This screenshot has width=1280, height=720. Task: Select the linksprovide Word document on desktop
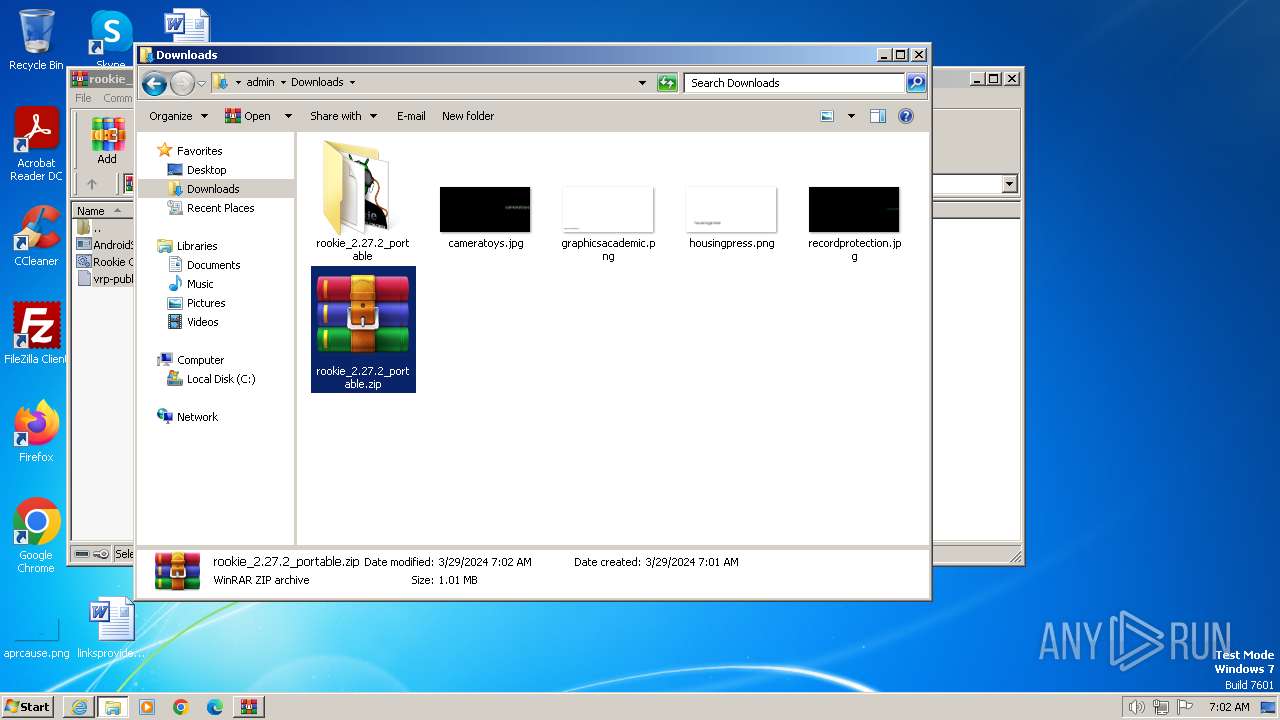point(110,628)
